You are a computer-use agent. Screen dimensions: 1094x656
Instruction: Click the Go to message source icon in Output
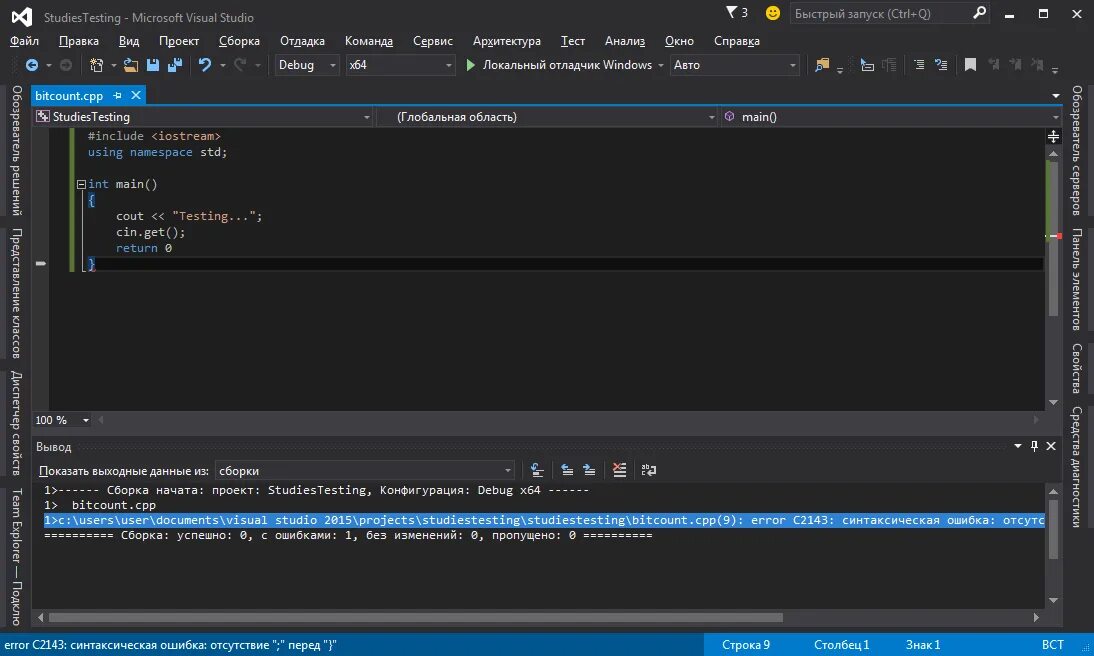(537, 470)
